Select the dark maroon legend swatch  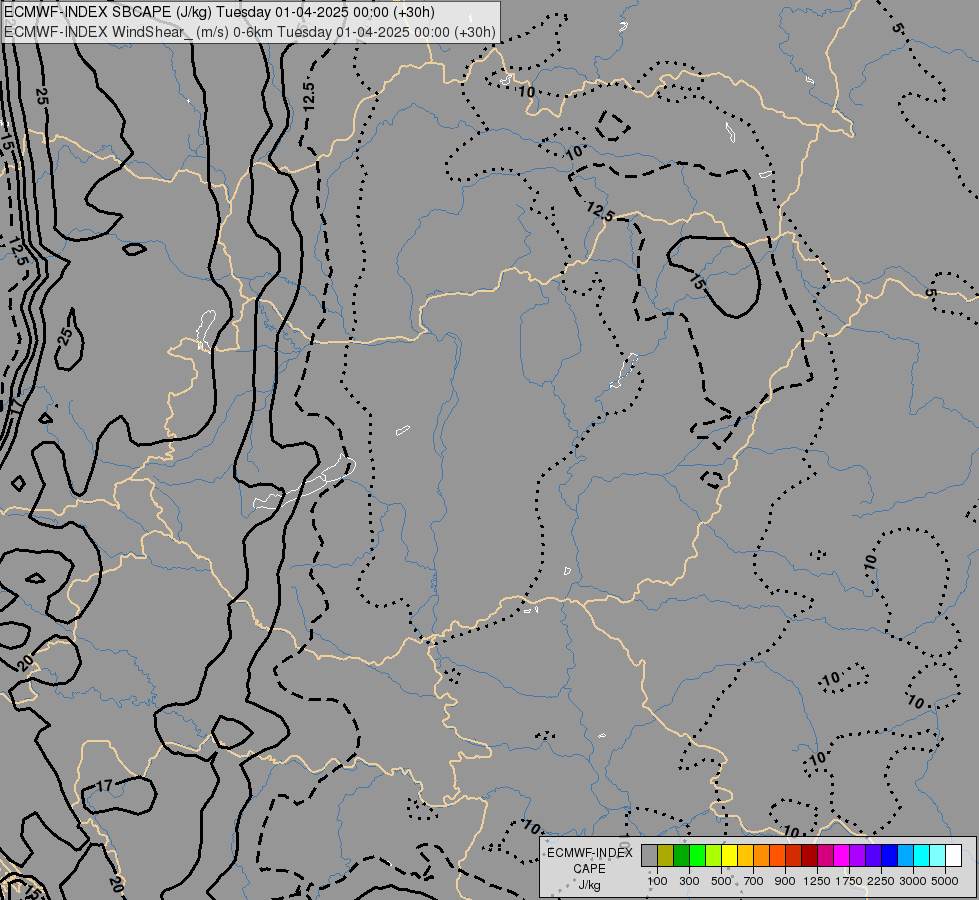point(810,855)
